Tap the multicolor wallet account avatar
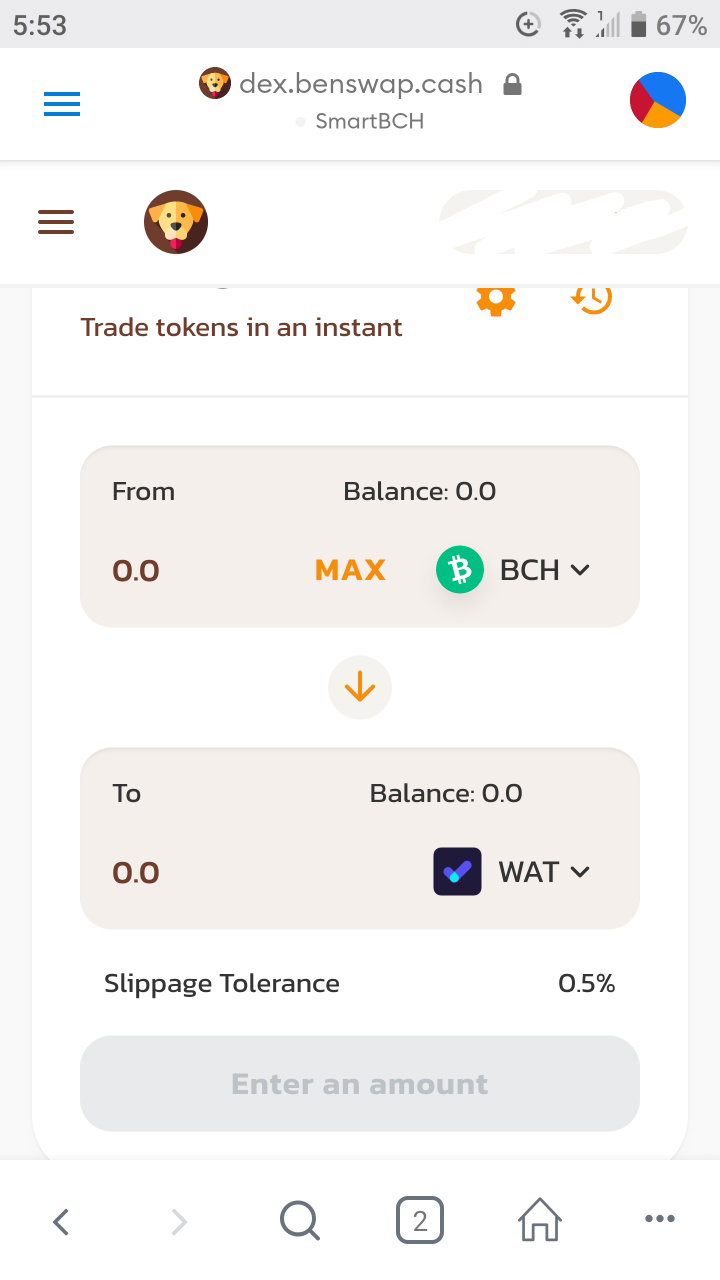The image size is (720, 1280). click(x=657, y=100)
